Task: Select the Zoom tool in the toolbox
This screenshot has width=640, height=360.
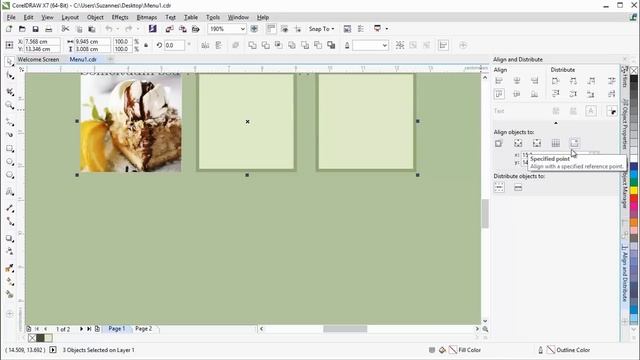Action: (x=10, y=106)
